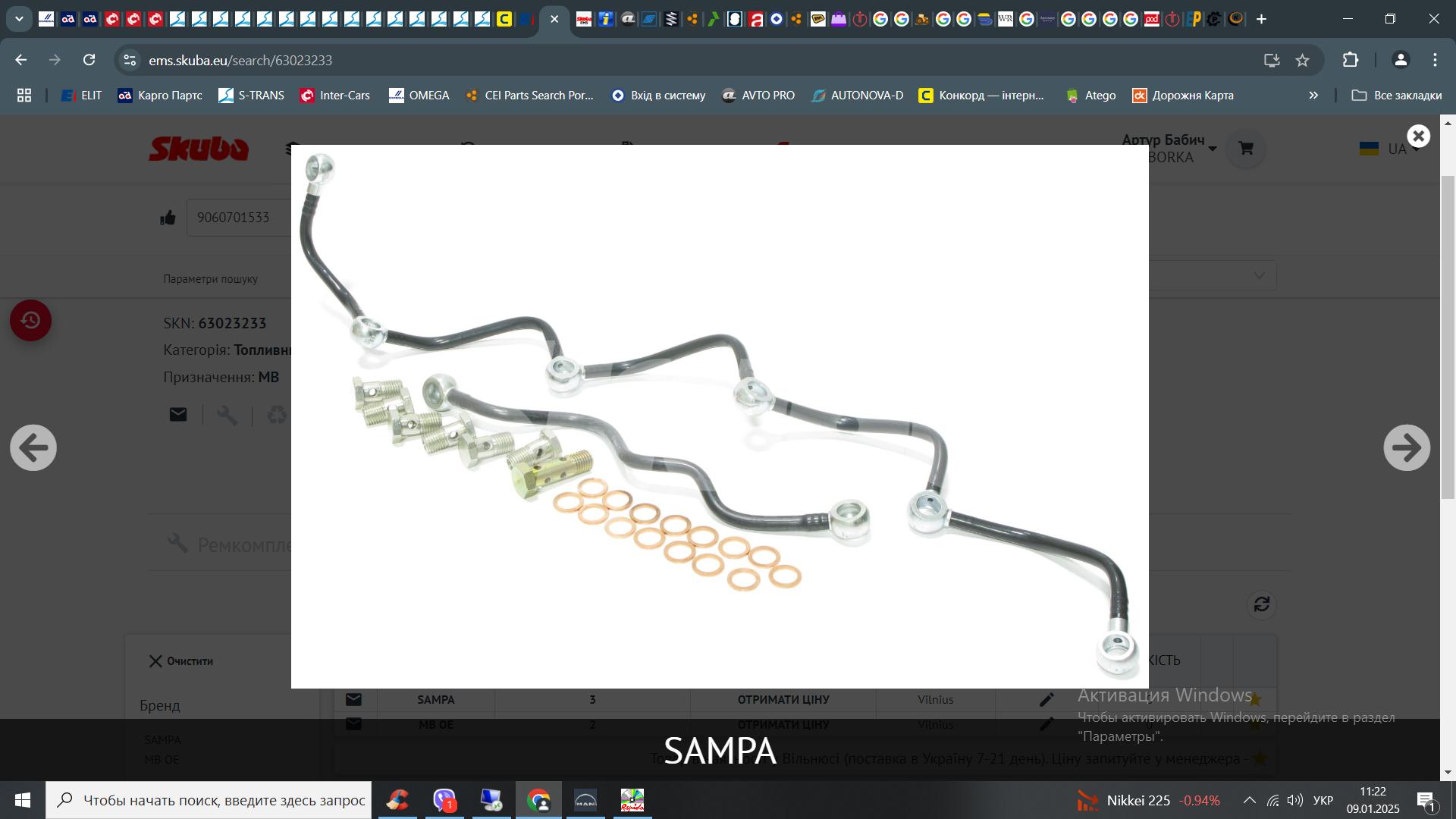1456x819 pixels.
Task: Select SAMPA in the Бренд filter
Action: pyautogui.click(x=162, y=739)
